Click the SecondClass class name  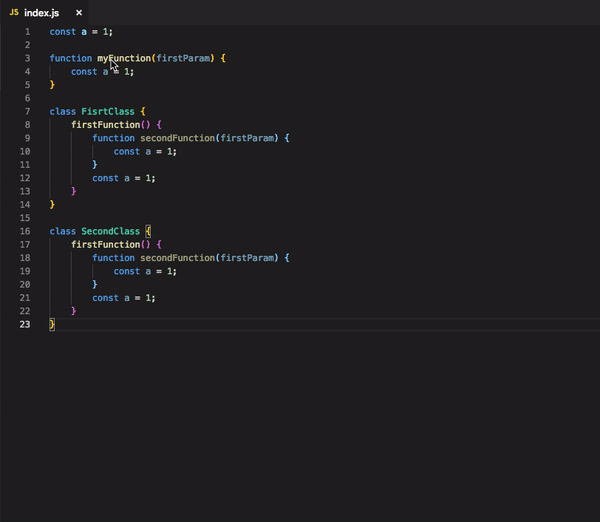[x=110, y=231]
